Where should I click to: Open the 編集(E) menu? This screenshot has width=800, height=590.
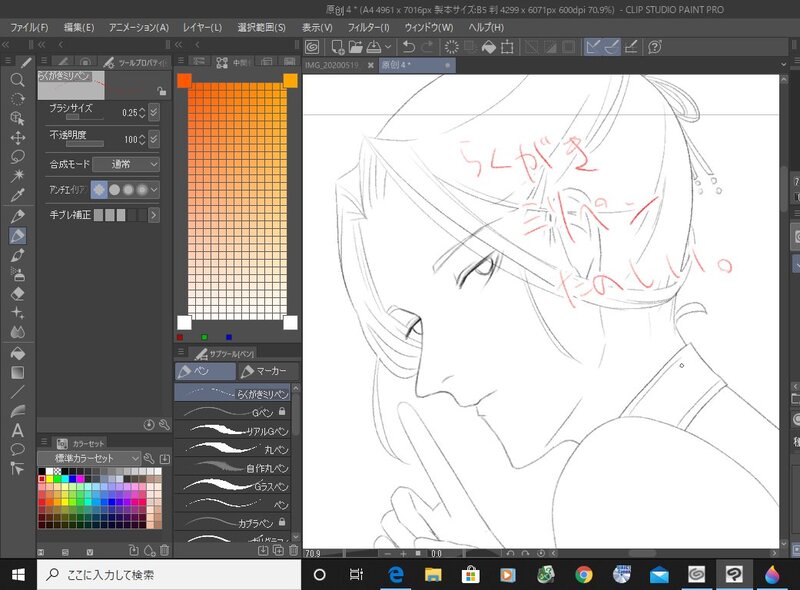(79, 28)
